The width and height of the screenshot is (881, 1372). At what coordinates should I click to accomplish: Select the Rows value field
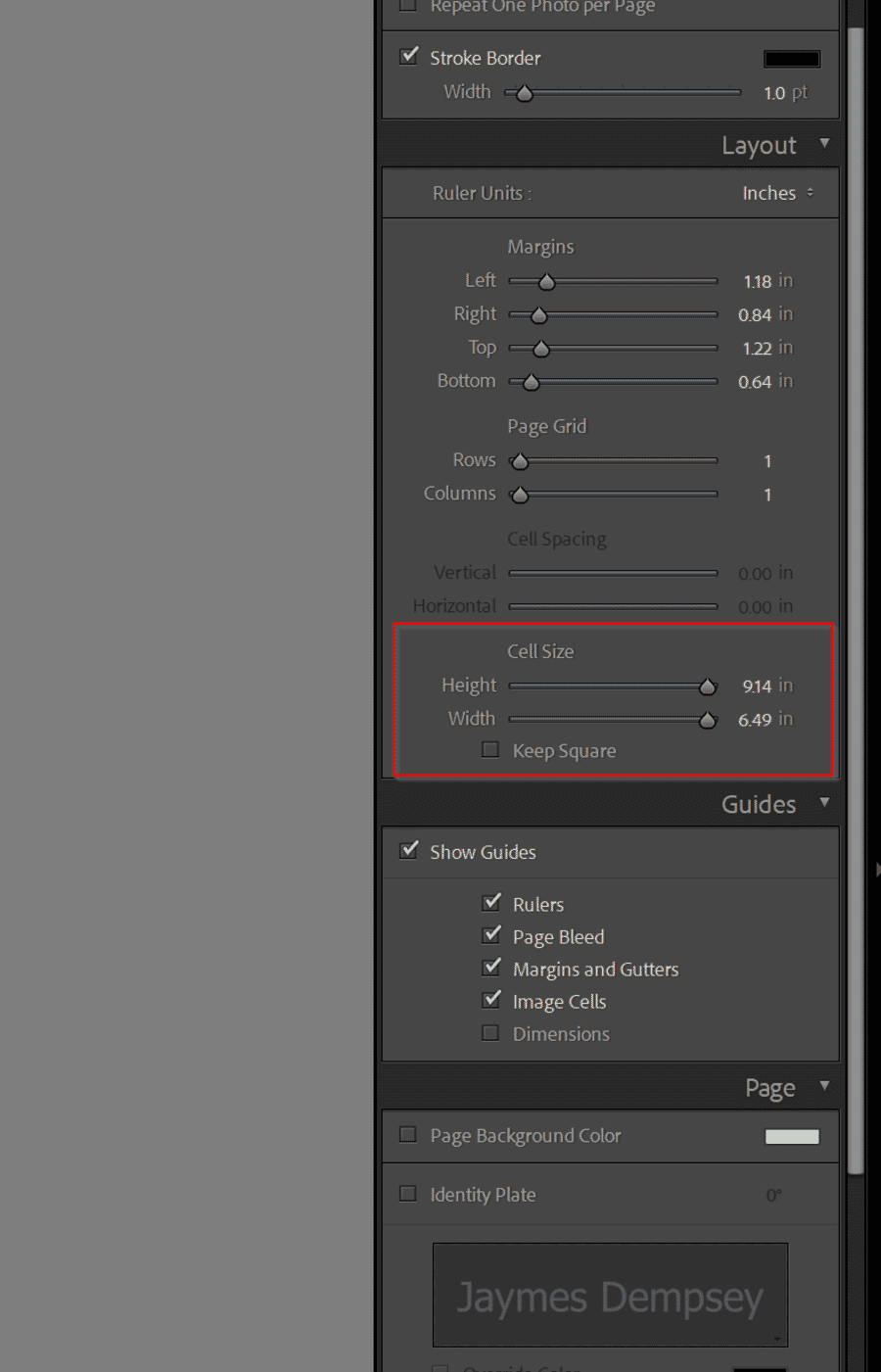[767, 461]
